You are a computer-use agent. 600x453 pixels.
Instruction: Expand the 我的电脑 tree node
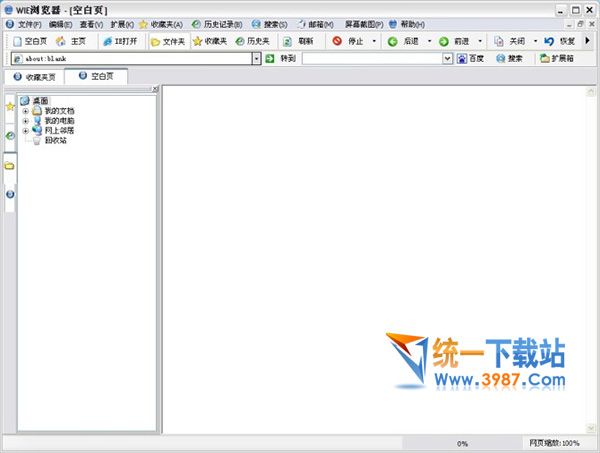click(x=25, y=121)
